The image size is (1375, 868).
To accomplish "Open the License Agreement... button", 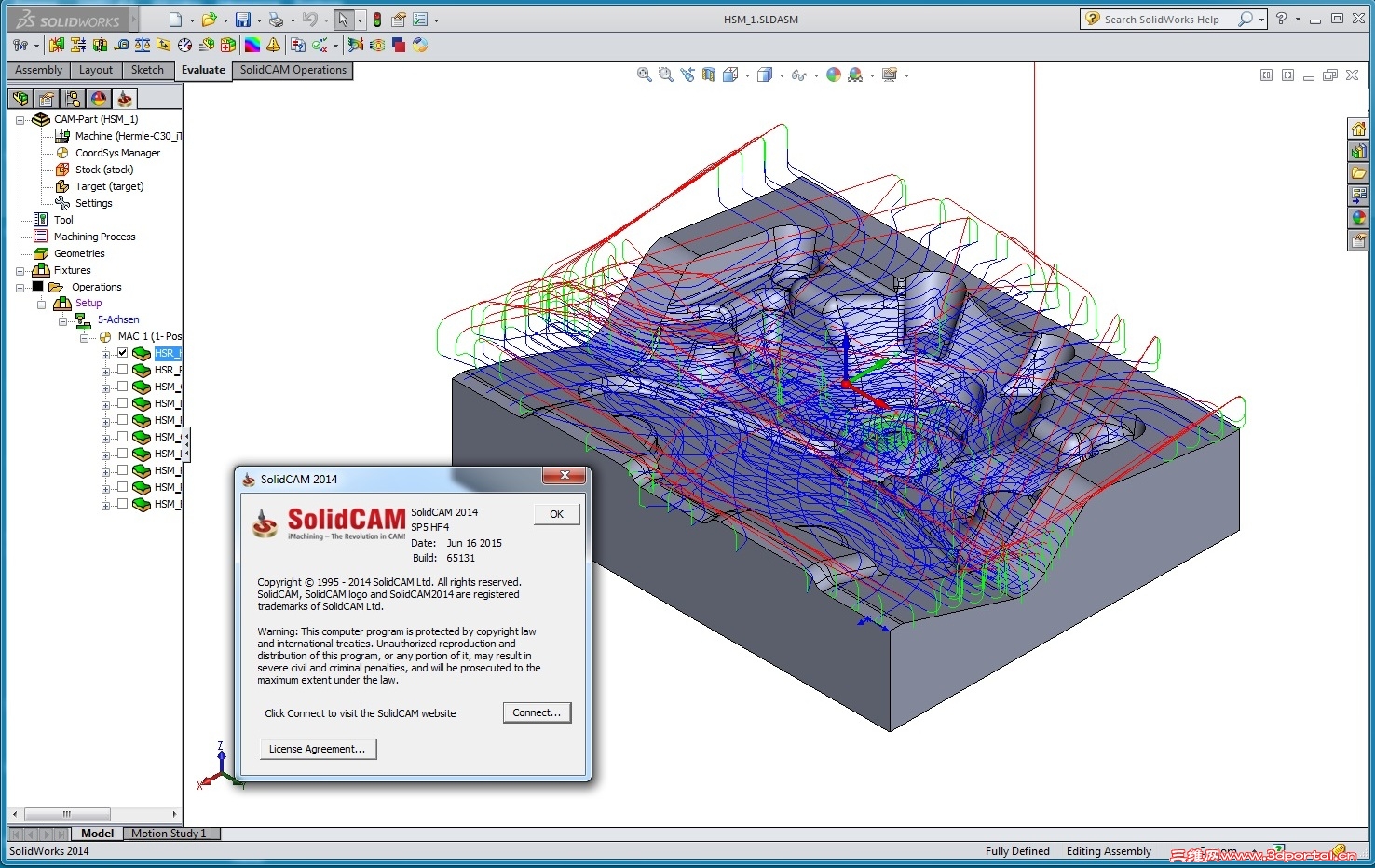I will [x=318, y=749].
